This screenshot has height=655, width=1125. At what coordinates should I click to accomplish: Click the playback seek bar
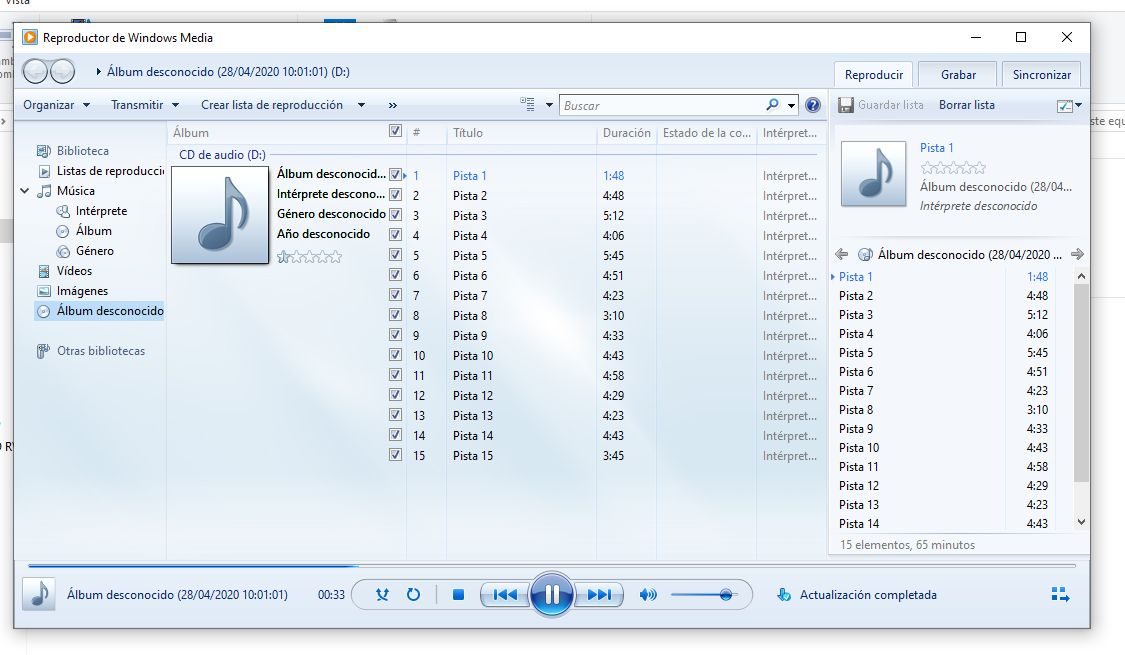[x=552, y=566]
